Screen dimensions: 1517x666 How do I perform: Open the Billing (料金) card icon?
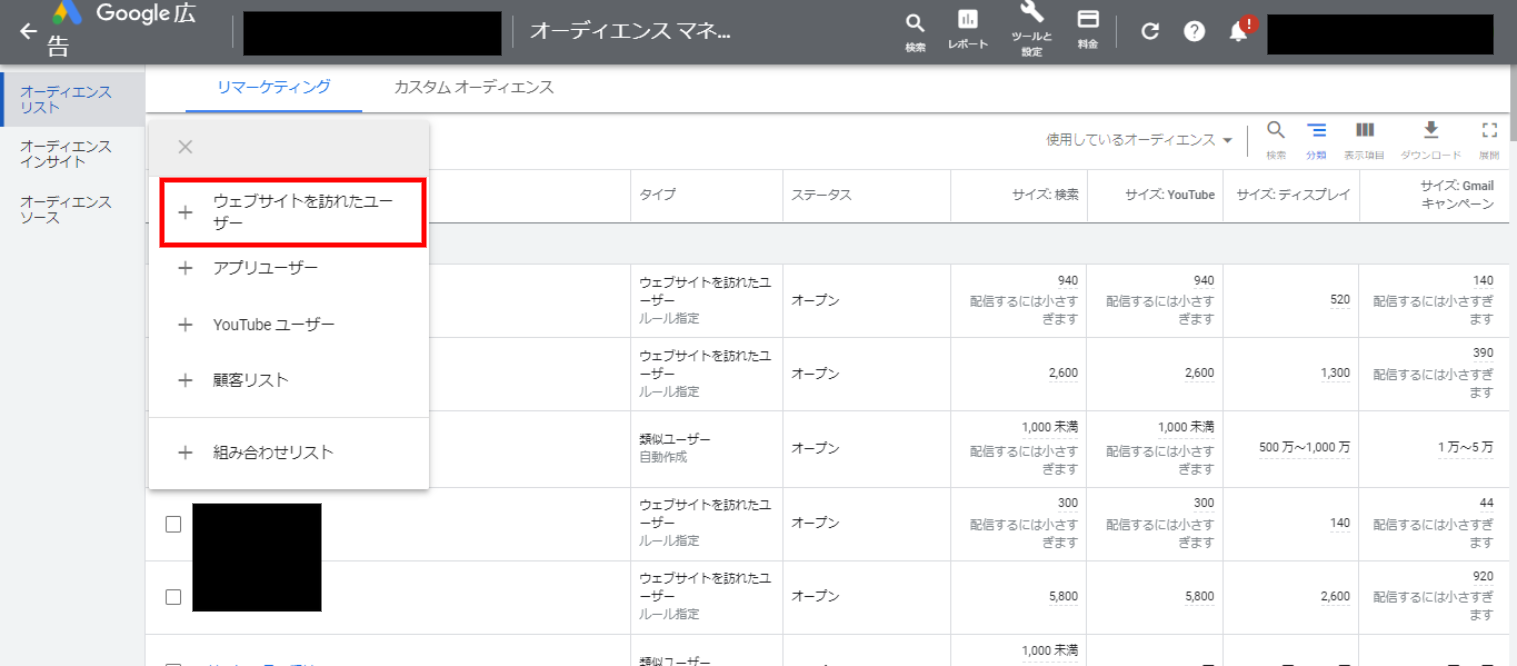coord(1088,22)
